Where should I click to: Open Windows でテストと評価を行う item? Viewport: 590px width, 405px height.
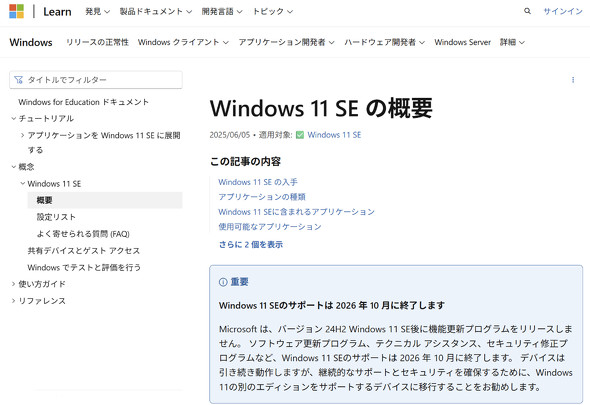(x=84, y=267)
